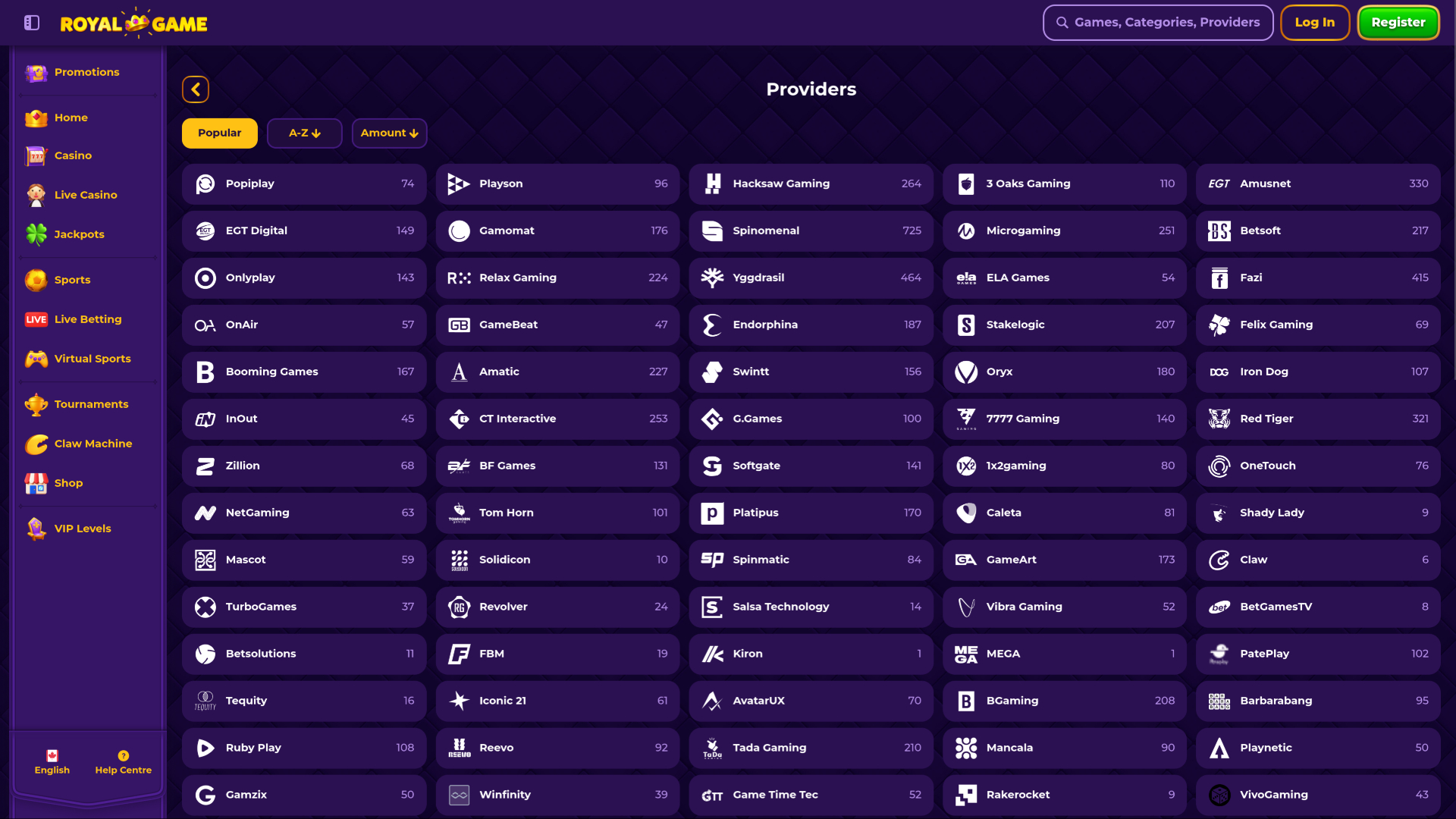This screenshot has width=1456, height=819.
Task: Collapse the sidebar using the top-left panel toggle
Action: click(x=32, y=23)
